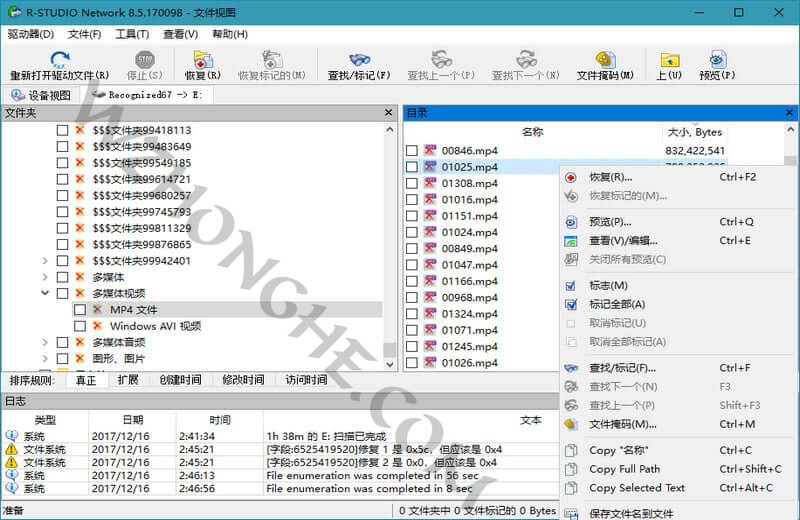The height and width of the screenshot is (520, 800).
Task: Click the R-STUDIO application title icon
Action: [14, 12]
